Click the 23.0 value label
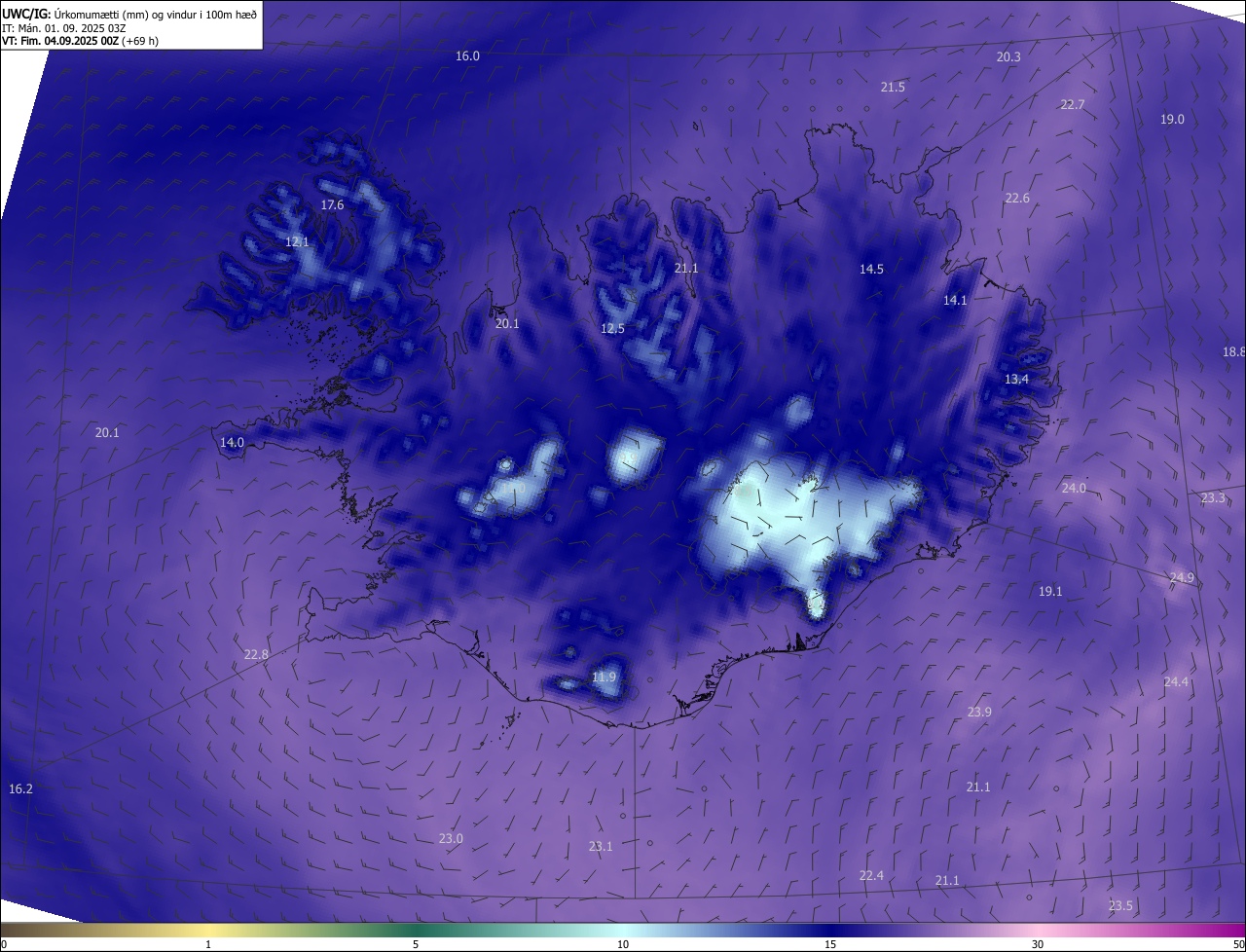The width and height of the screenshot is (1246, 952). click(x=451, y=839)
